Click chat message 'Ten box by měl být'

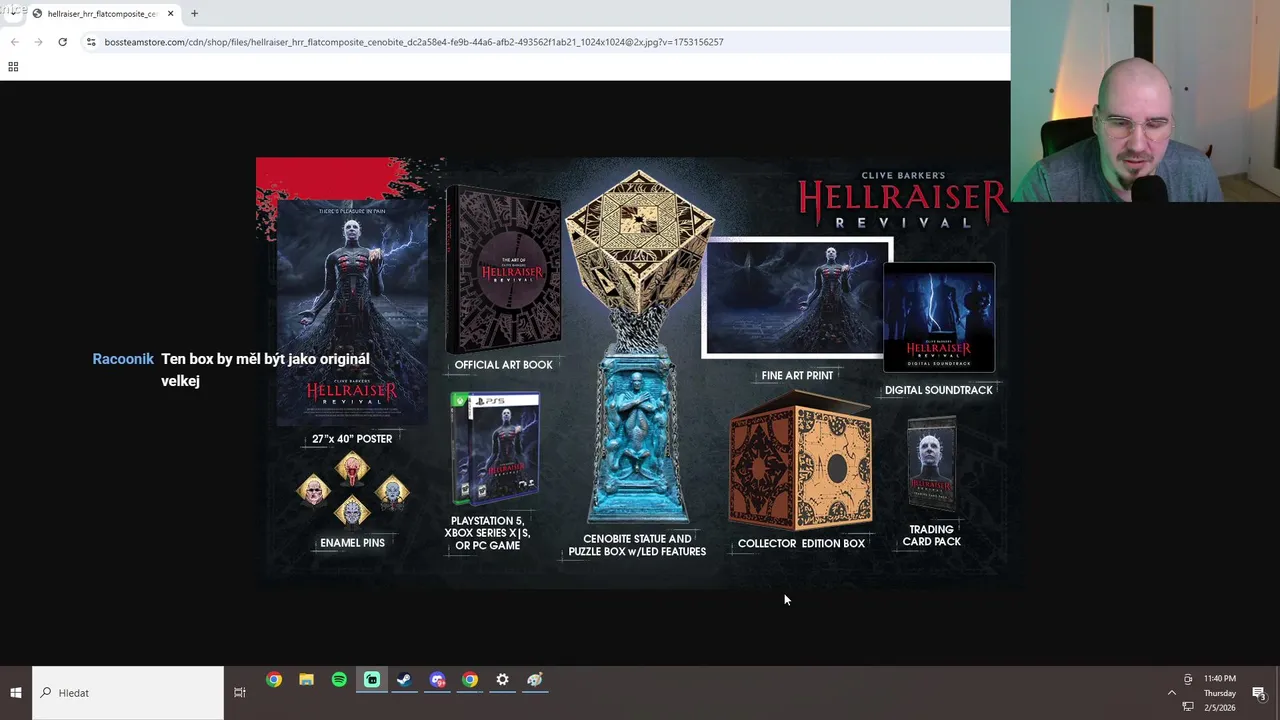[x=265, y=369]
